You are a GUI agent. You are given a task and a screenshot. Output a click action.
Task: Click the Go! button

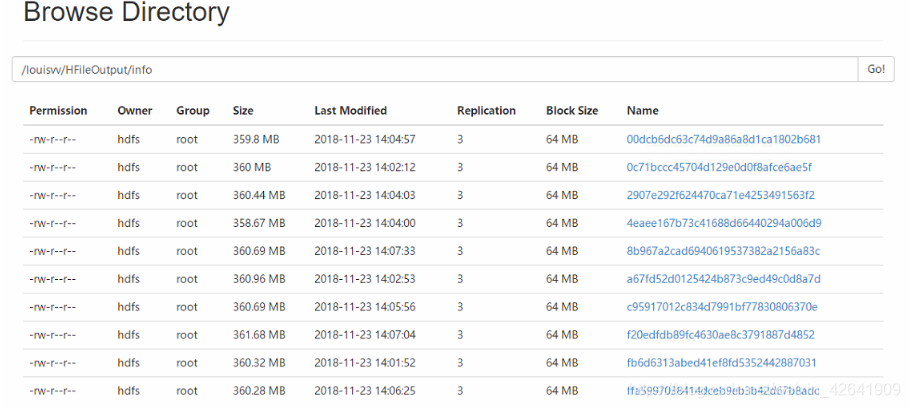coord(876,69)
